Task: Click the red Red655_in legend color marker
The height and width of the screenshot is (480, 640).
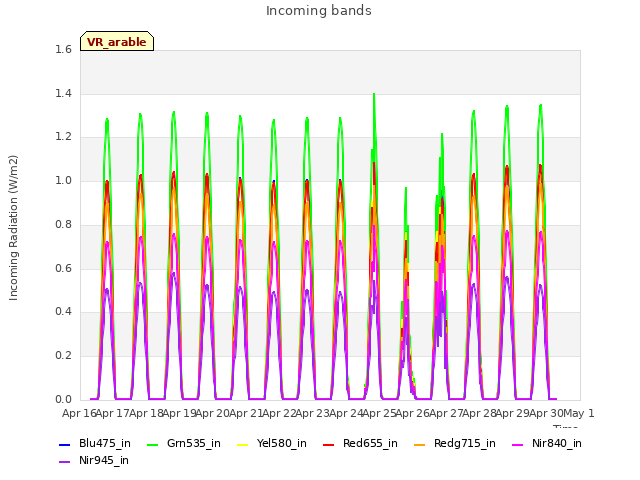Action: 328,444
